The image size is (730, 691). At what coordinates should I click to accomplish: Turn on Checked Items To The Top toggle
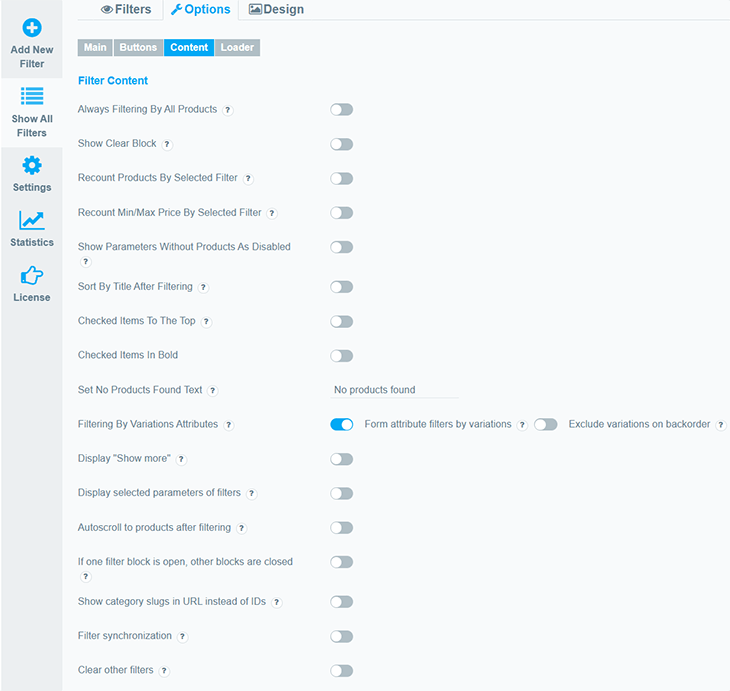click(342, 322)
